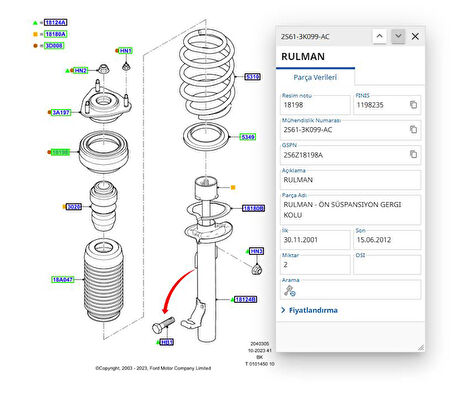Click the Miktar quantity field
Viewport: 452px width, 397px height.
(x=315, y=264)
